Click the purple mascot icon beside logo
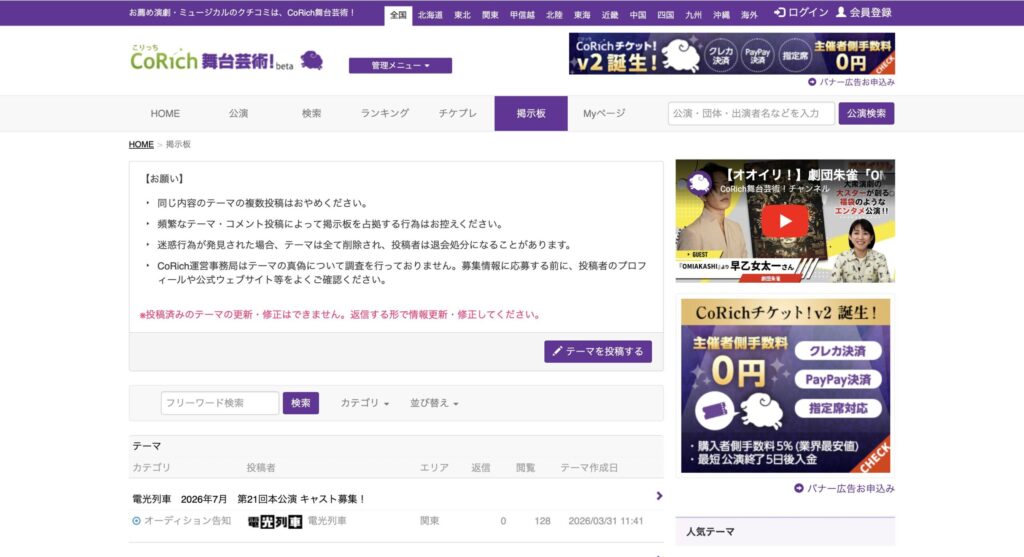 pyautogui.click(x=311, y=61)
